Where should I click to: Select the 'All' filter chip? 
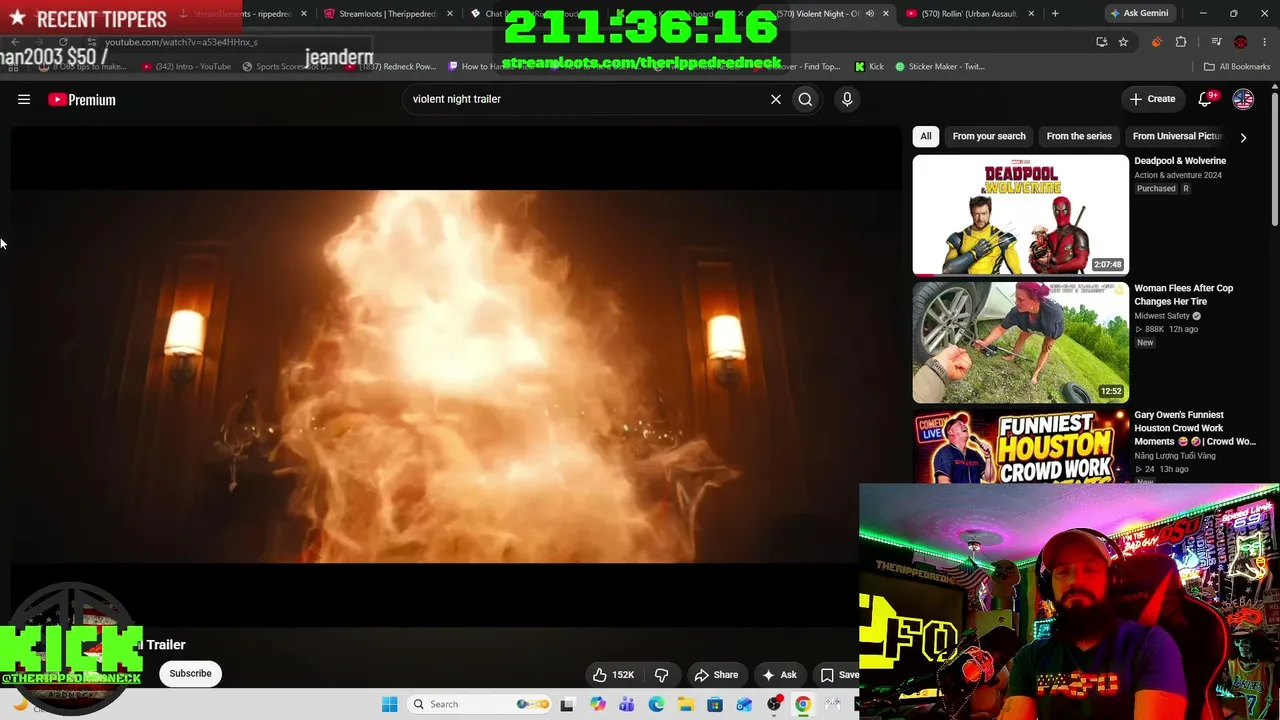(926, 136)
